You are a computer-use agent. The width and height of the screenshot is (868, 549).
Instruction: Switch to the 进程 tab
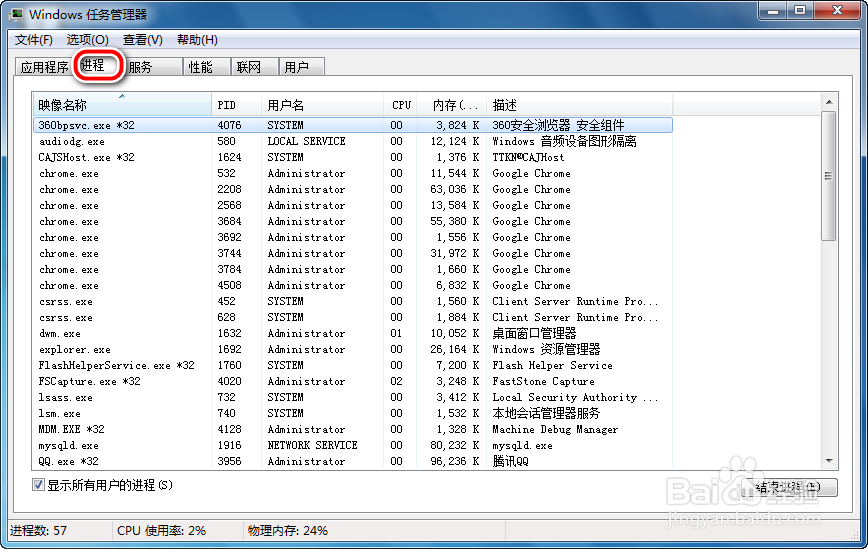tap(98, 65)
